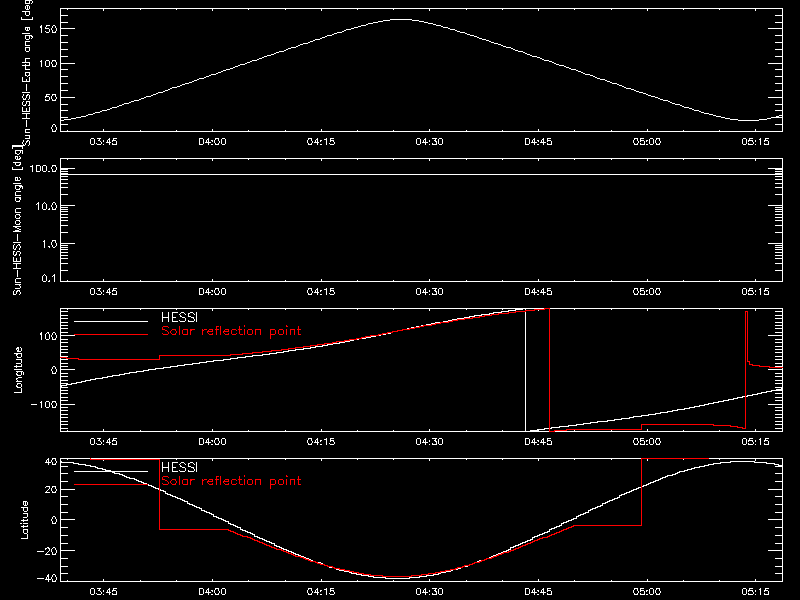This screenshot has height=600, width=800.
Task: Select 04:45 time label under the Moon angle plot
Action: click(x=538, y=292)
